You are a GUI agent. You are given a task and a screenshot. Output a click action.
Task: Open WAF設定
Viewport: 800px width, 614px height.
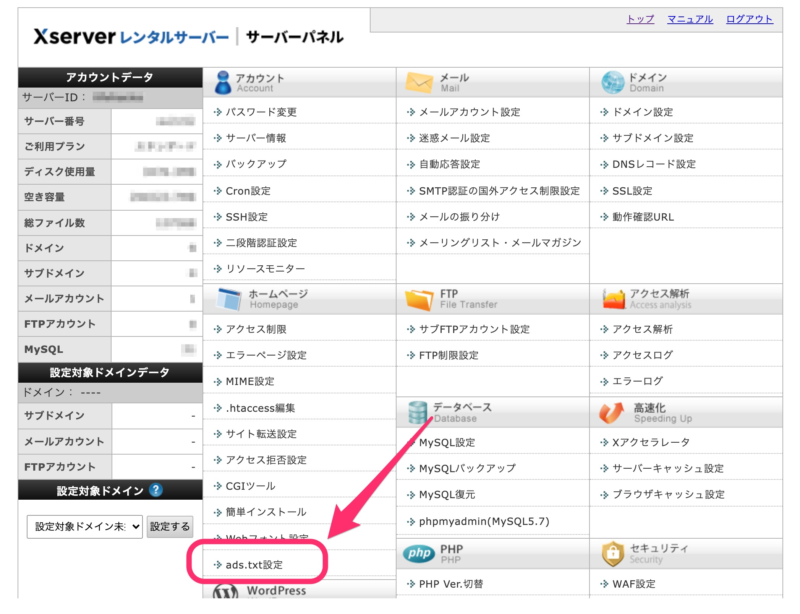[634, 584]
